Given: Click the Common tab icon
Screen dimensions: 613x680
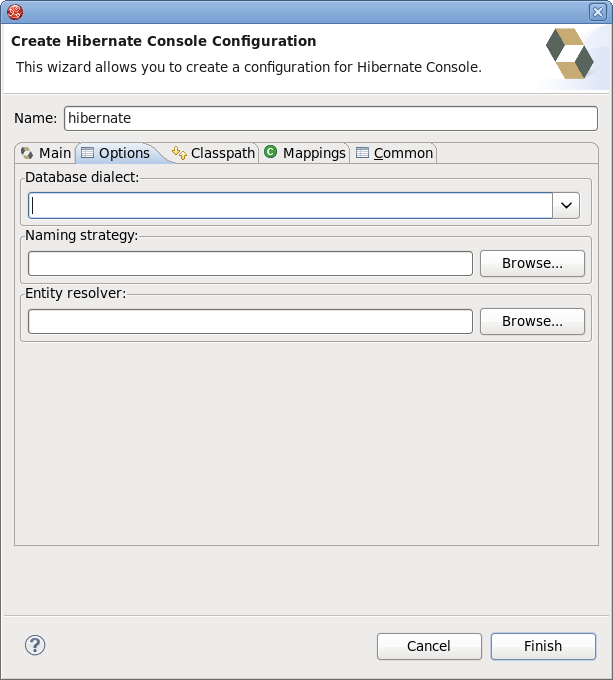Looking at the screenshot, I should pos(362,153).
